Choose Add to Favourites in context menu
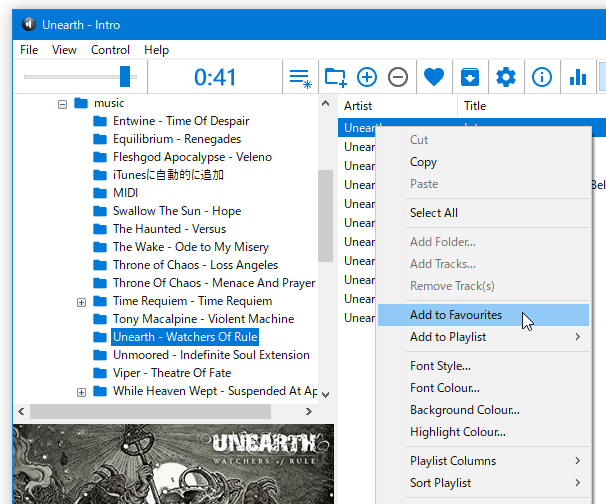The width and height of the screenshot is (606, 504). [483, 315]
